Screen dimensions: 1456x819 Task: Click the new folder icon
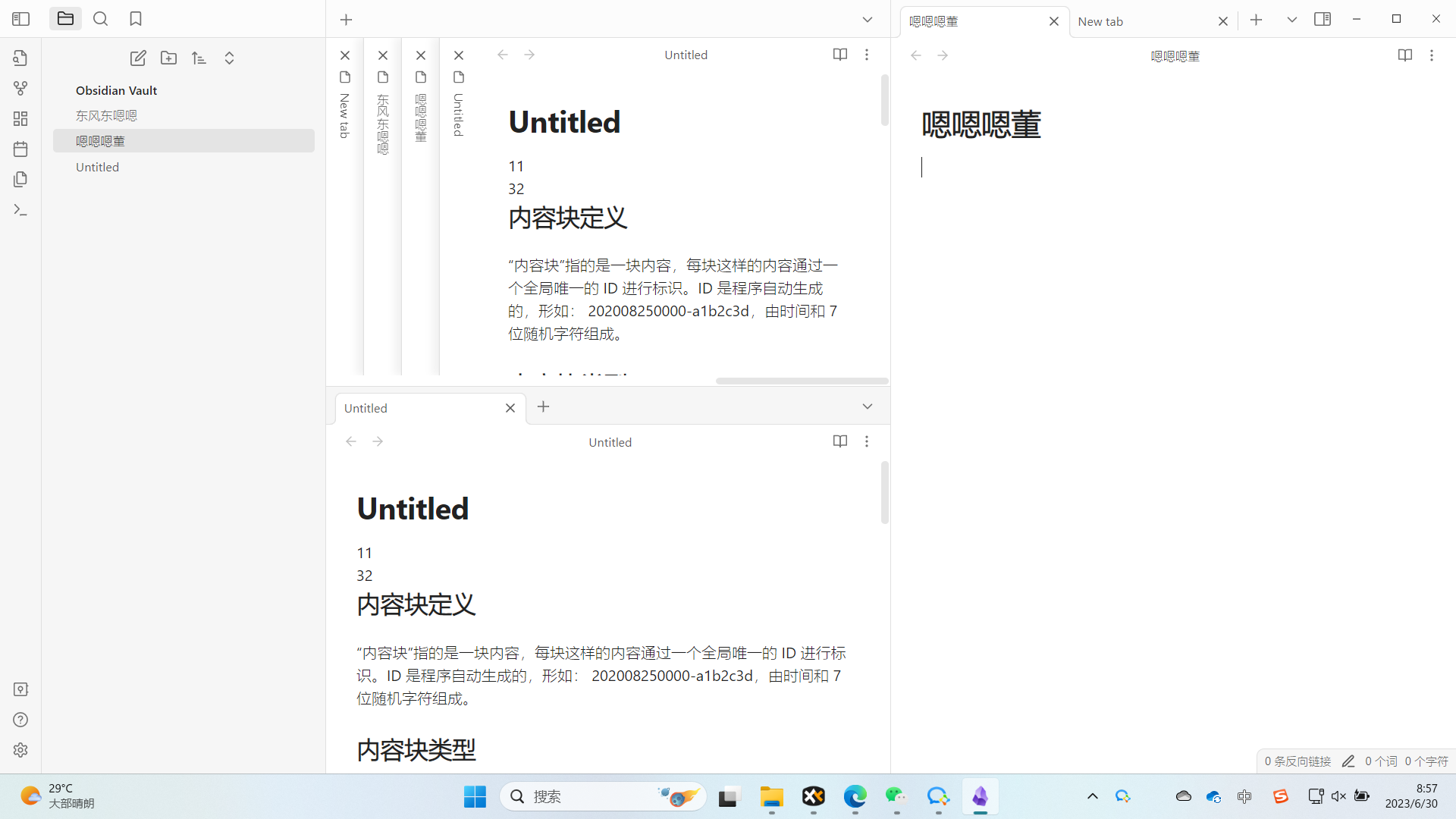168,58
